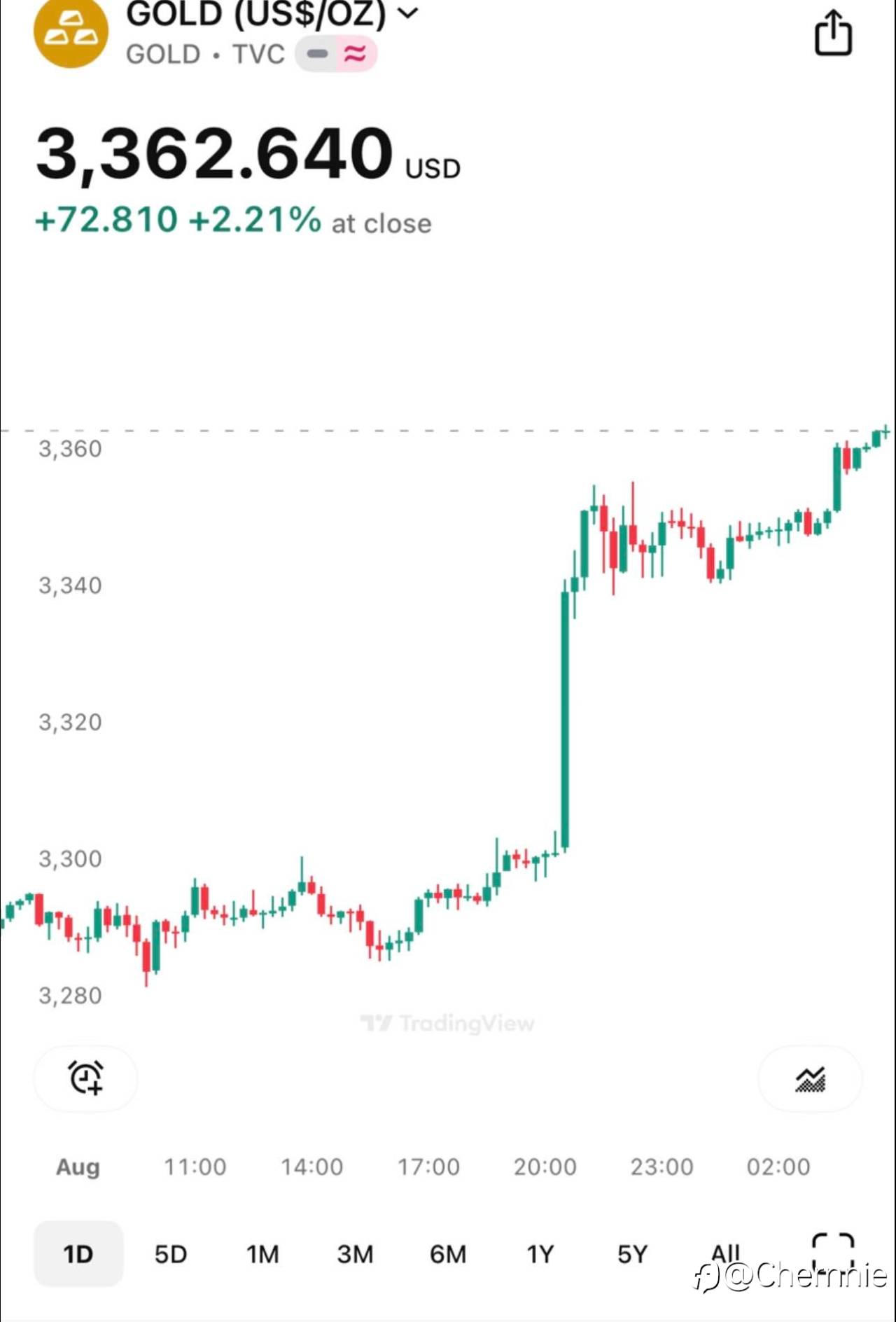Expand the GOLD (US$/OZ) symbol dropdown chevron
896x1322 pixels.
[408, 13]
